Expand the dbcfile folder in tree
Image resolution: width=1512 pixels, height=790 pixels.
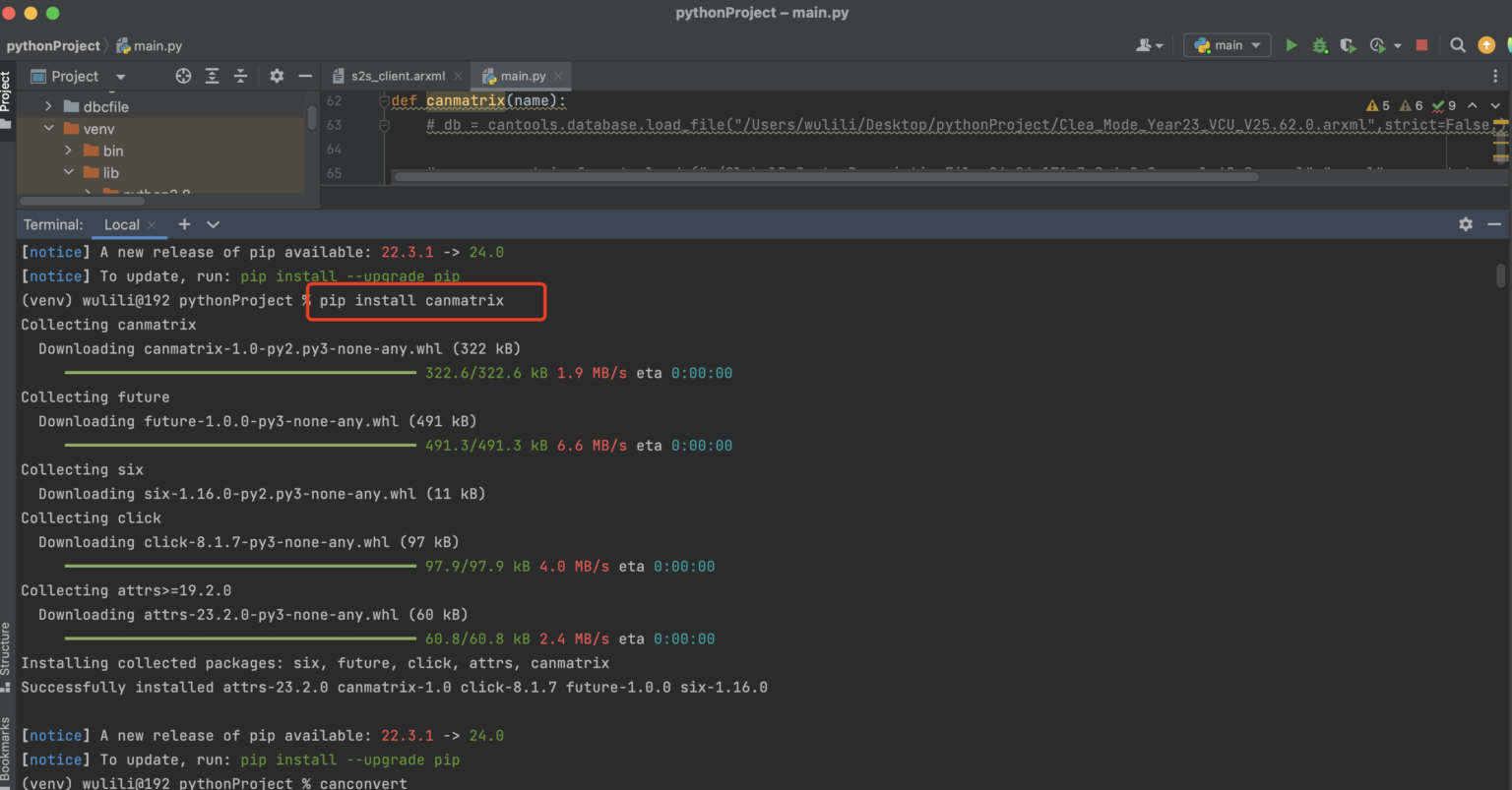[x=48, y=106]
